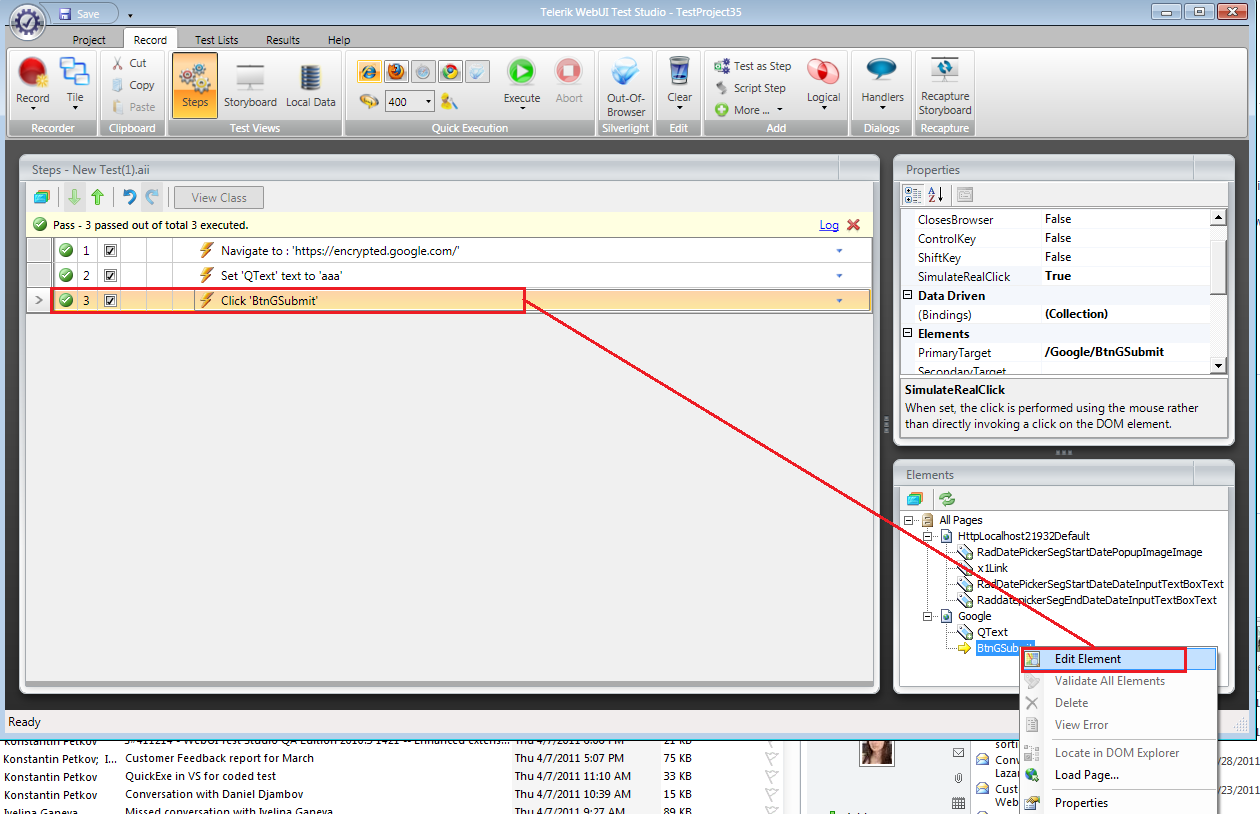Open the Dialogs Handlers menu
The width and height of the screenshot is (1260, 814).
882,83
